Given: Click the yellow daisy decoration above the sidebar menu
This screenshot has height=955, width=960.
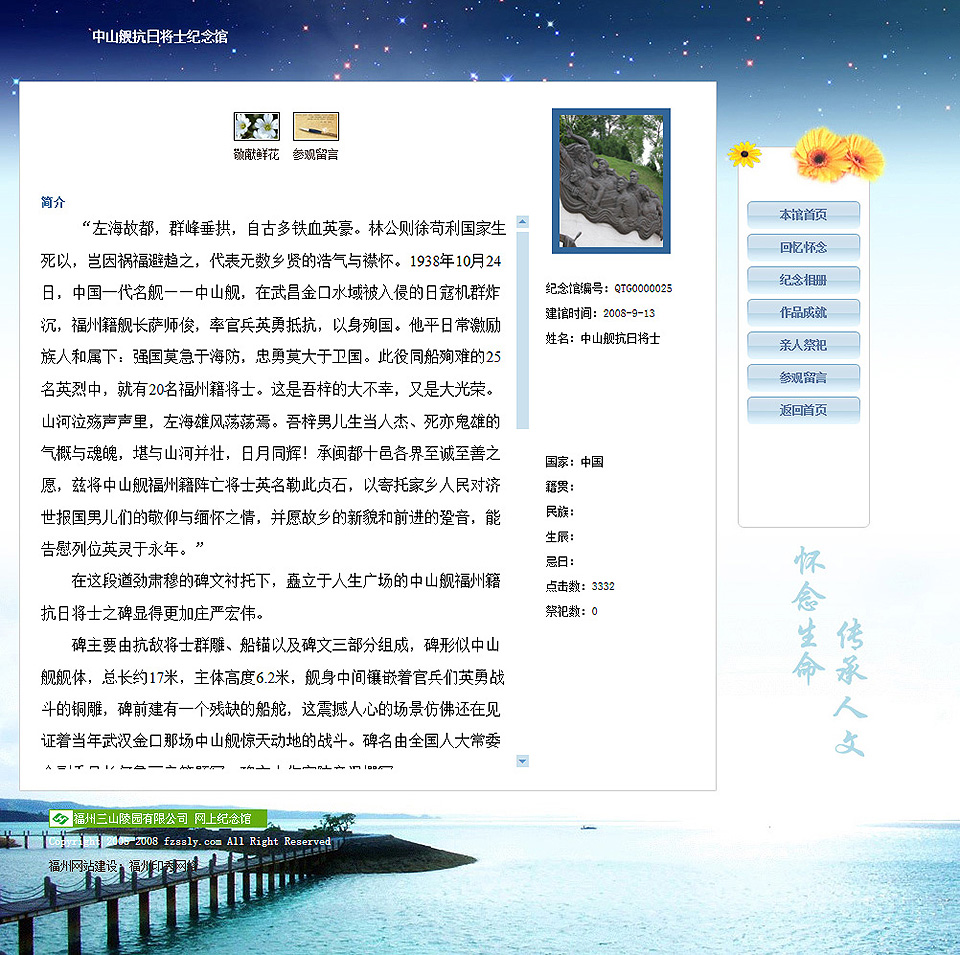Looking at the screenshot, I should tap(745, 155).
